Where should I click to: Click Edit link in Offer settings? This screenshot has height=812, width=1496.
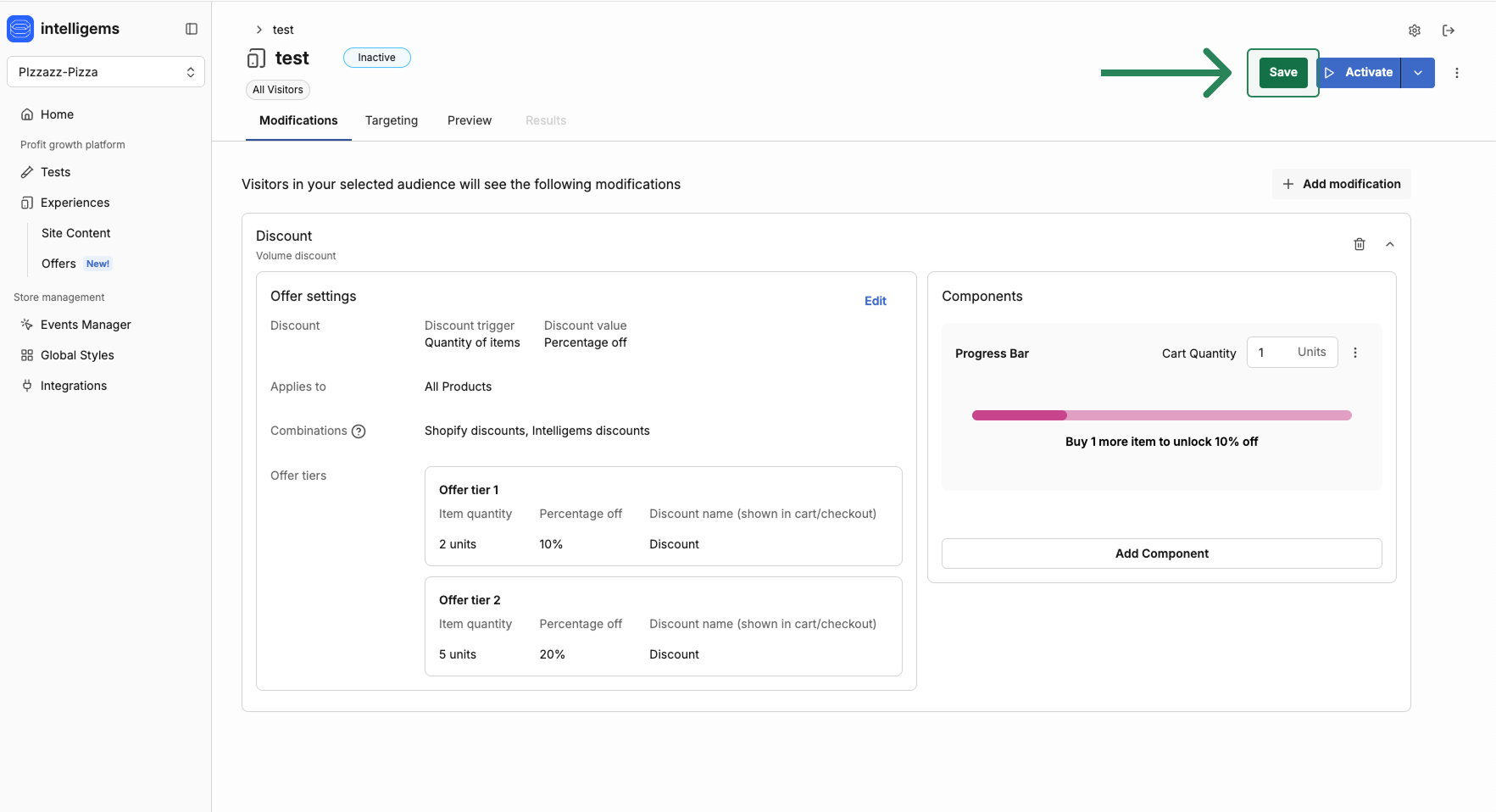click(876, 301)
